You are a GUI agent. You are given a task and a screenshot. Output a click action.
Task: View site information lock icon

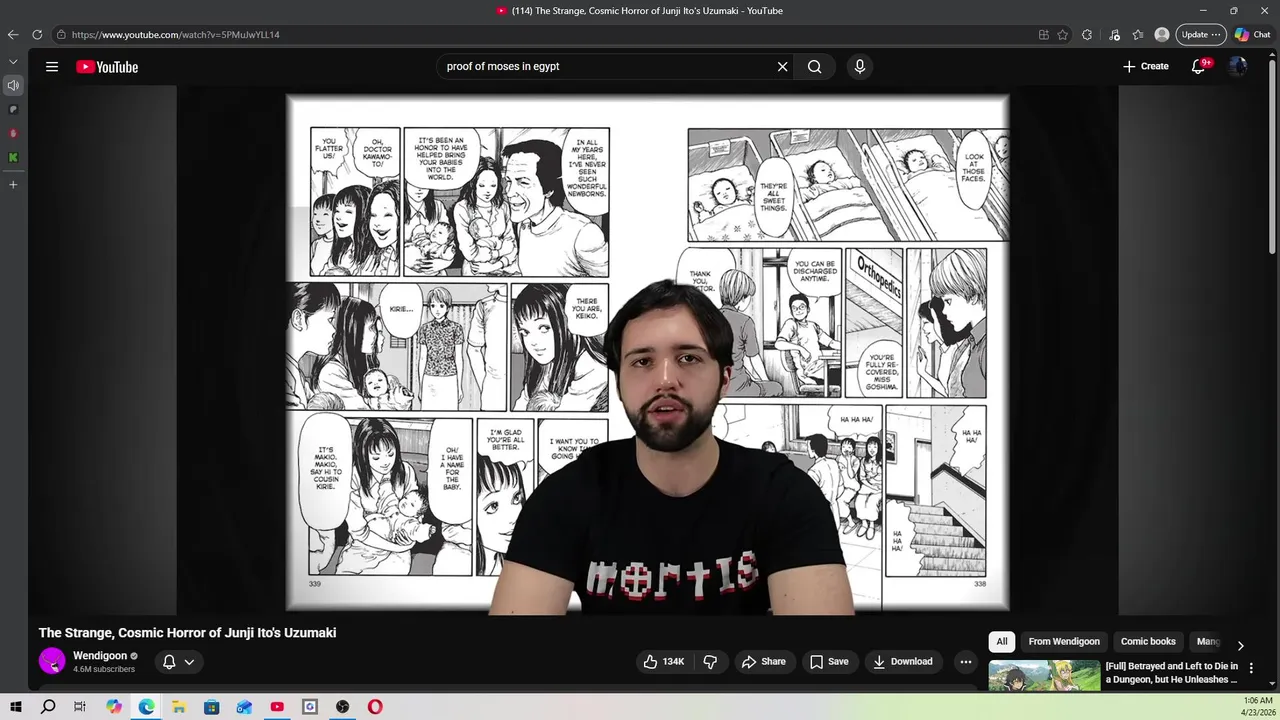pyautogui.click(x=61, y=35)
